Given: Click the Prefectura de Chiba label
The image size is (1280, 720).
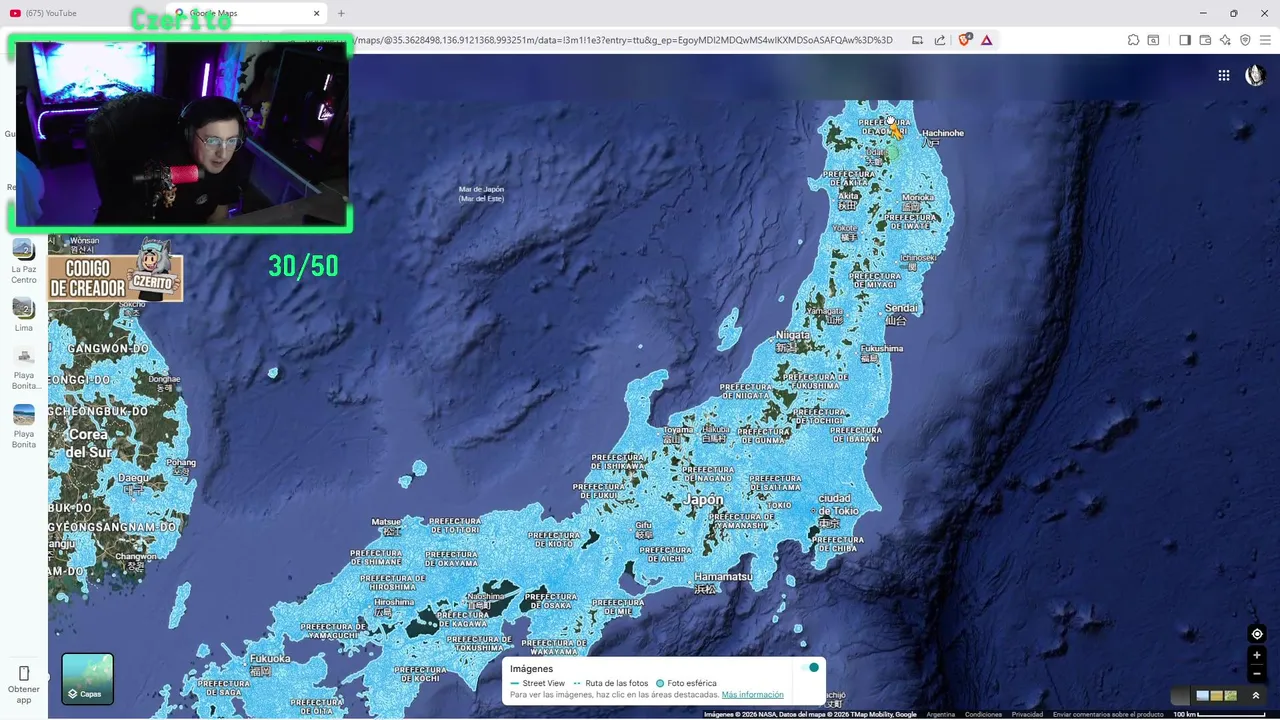Looking at the screenshot, I should 838,544.
